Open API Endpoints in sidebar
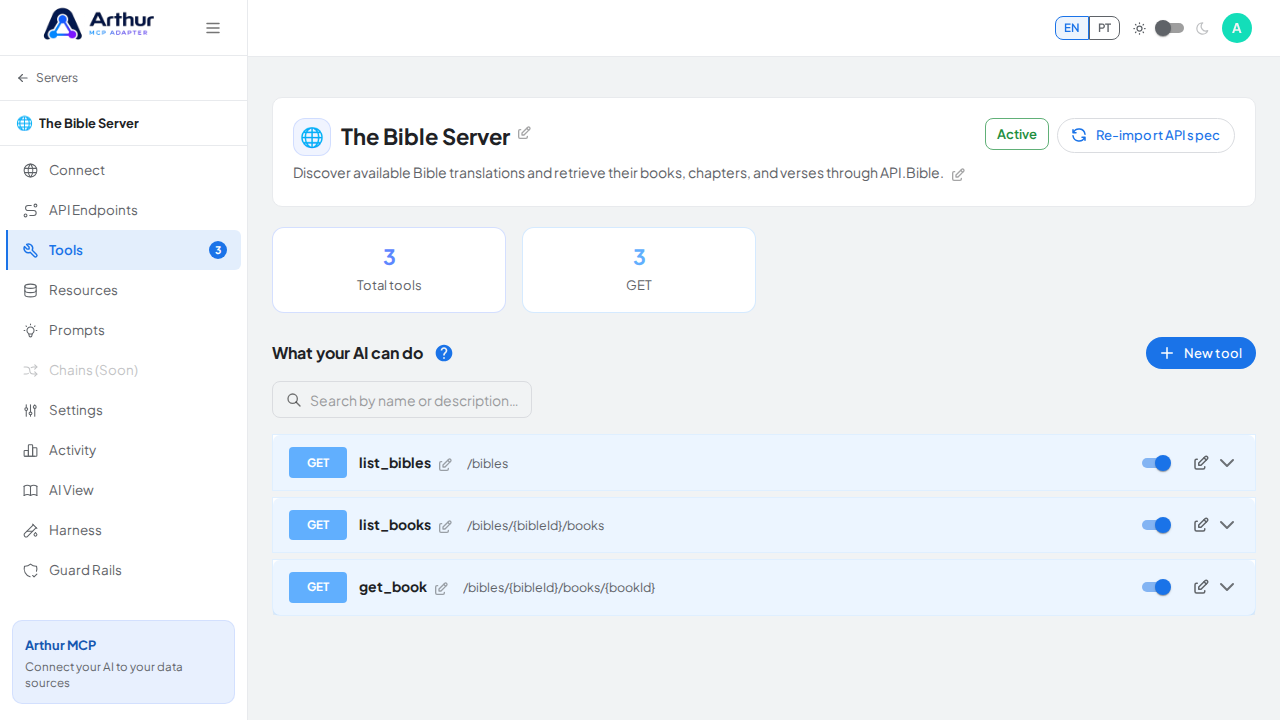 123,210
